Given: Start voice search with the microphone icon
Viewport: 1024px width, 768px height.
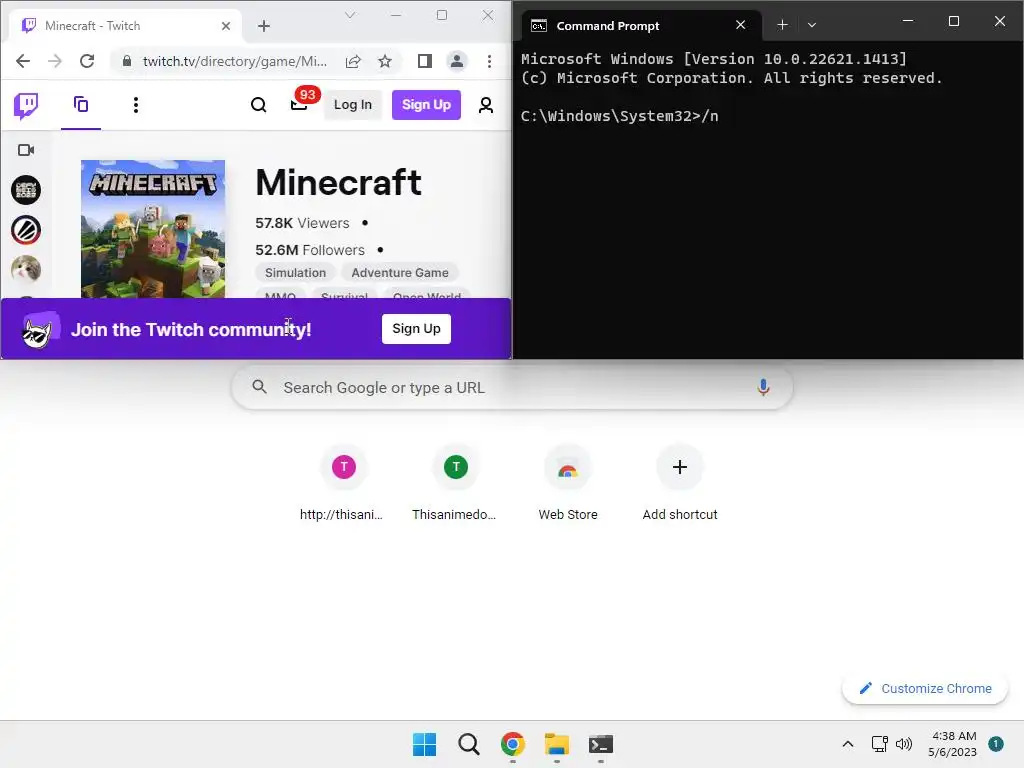Looking at the screenshot, I should tap(763, 388).
